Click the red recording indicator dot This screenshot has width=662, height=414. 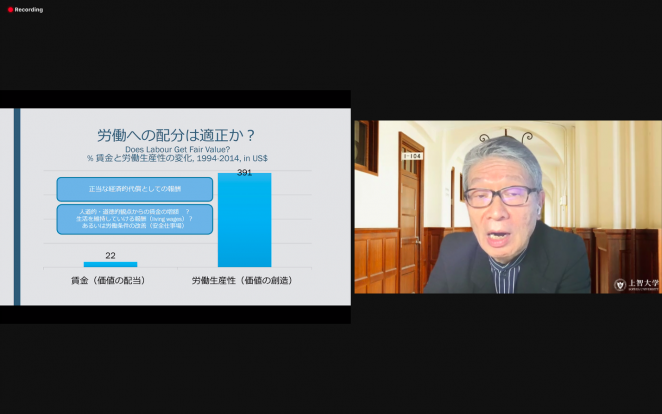click(10, 9)
